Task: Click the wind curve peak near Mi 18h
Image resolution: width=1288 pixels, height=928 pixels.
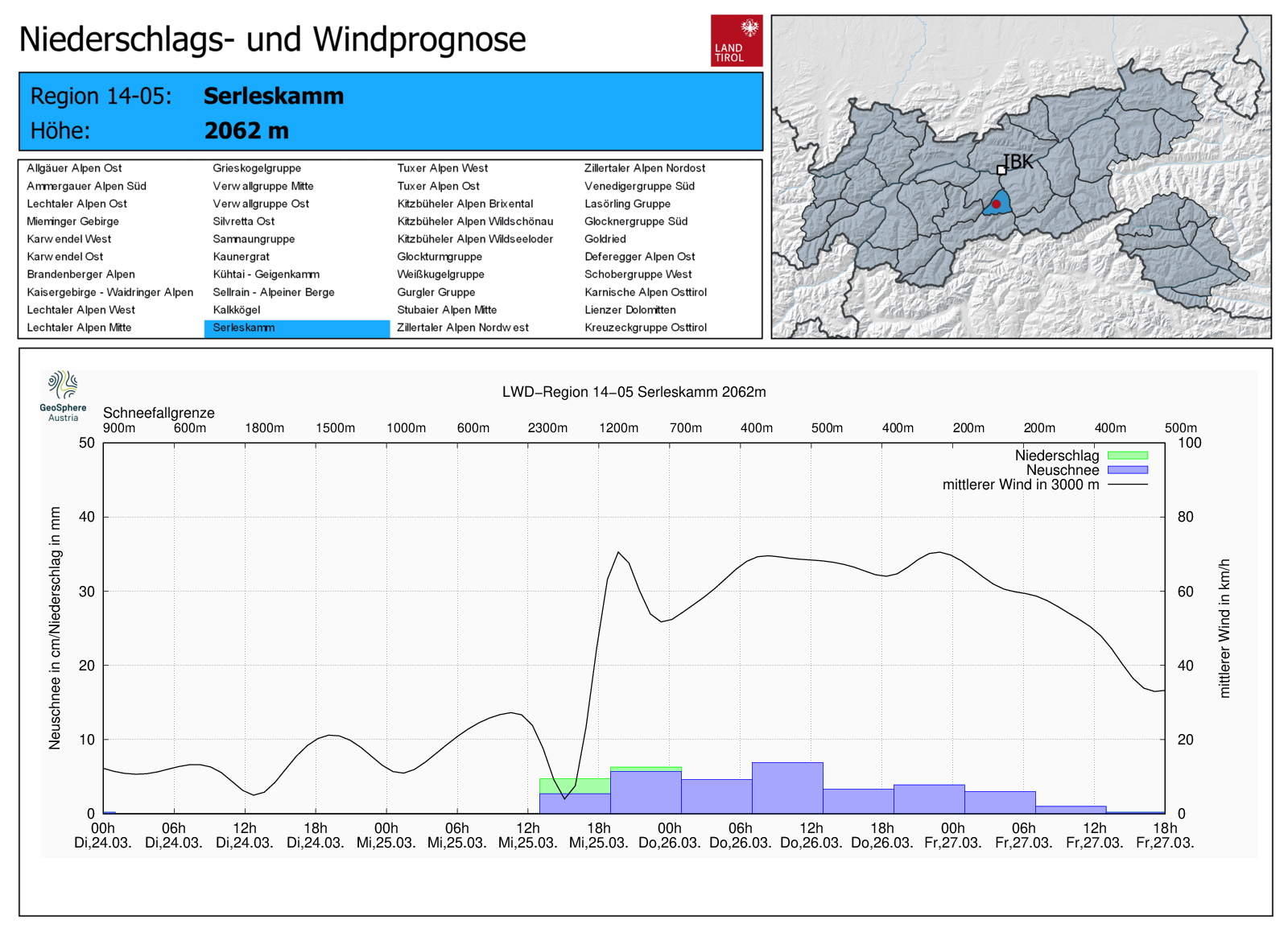Action: pos(617,552)
